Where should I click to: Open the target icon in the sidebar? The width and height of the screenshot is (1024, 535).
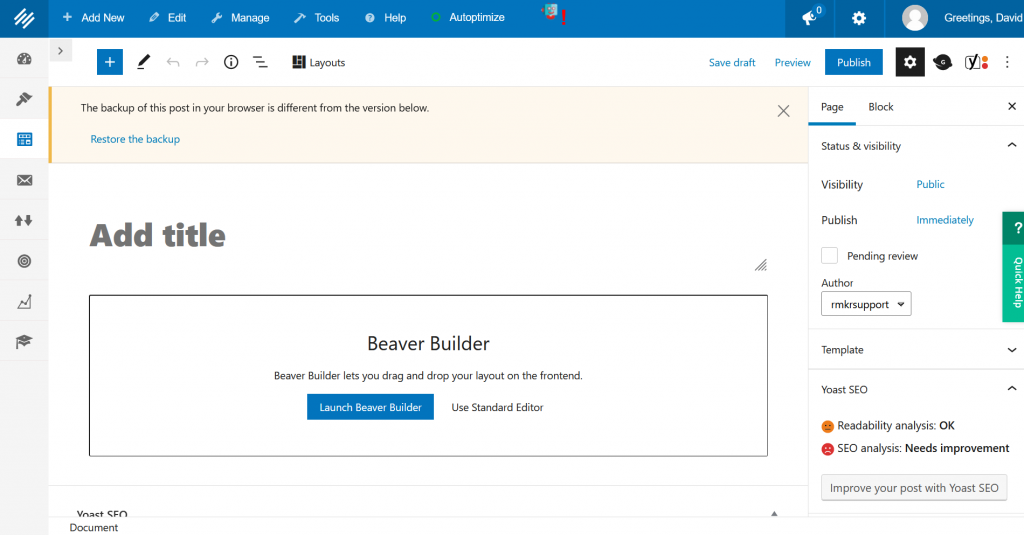24,261
